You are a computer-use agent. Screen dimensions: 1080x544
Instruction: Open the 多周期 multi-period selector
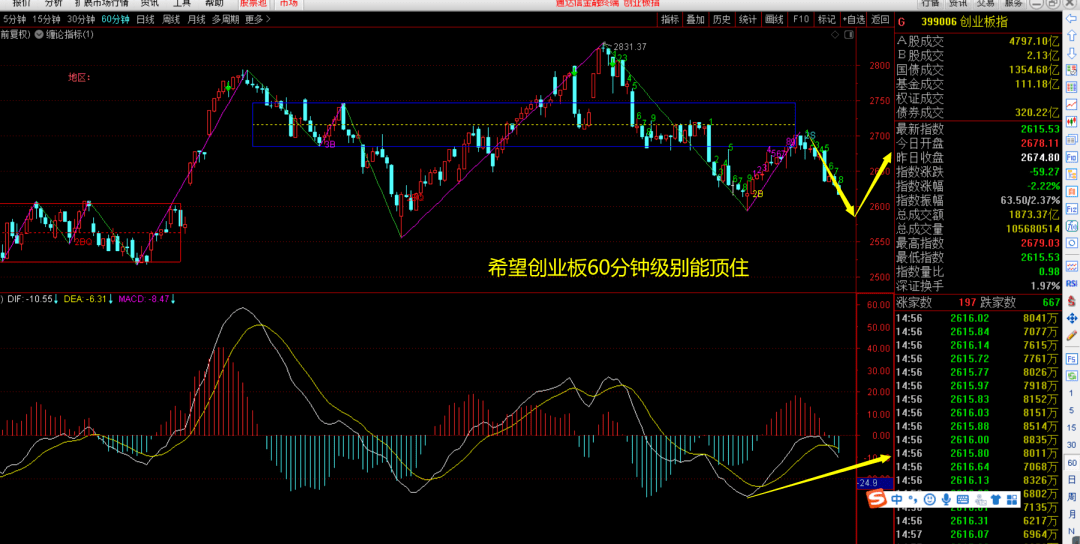click(x=225, y=19)
